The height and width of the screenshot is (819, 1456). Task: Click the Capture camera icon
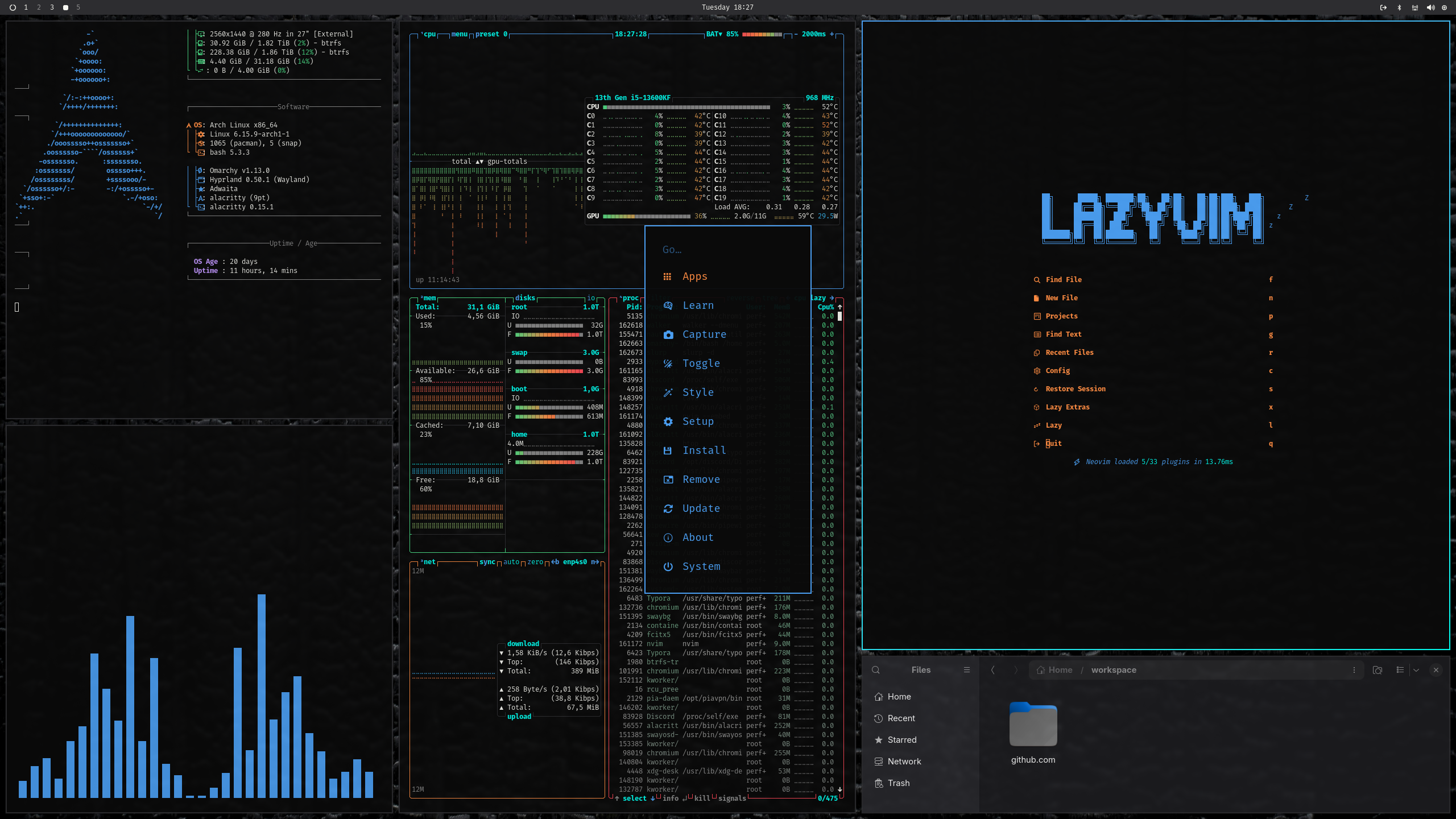pyautogui.click(x=668, y=335)
